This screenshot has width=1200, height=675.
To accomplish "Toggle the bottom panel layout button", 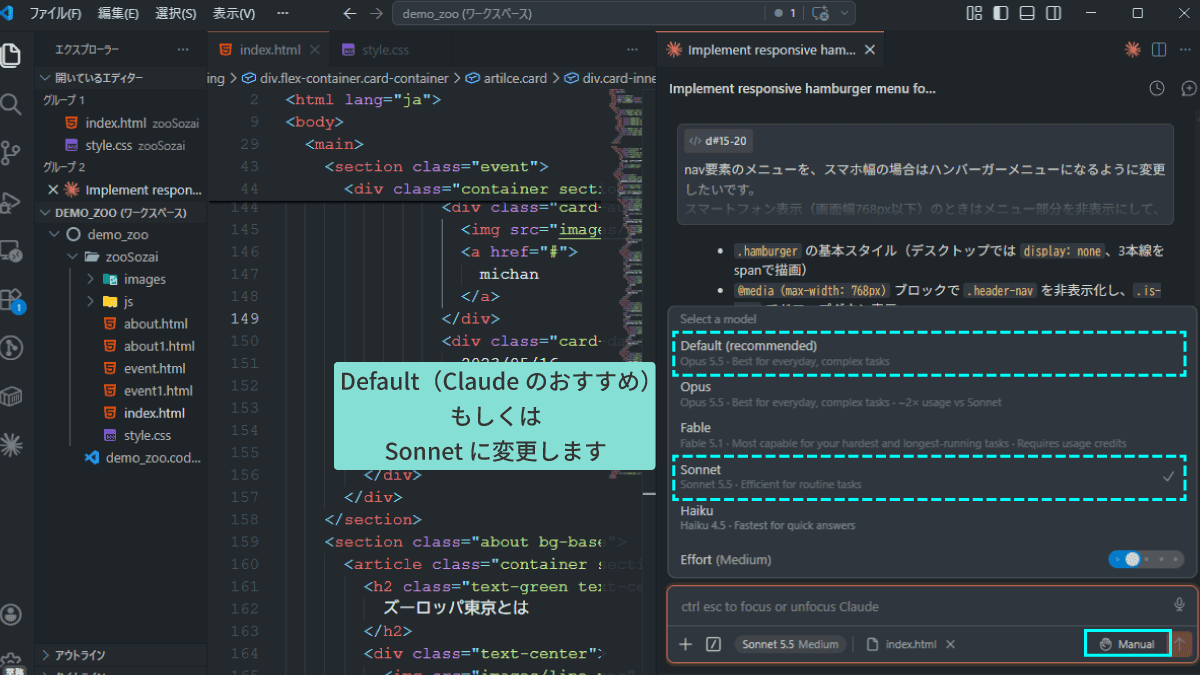I will 1027,14.
